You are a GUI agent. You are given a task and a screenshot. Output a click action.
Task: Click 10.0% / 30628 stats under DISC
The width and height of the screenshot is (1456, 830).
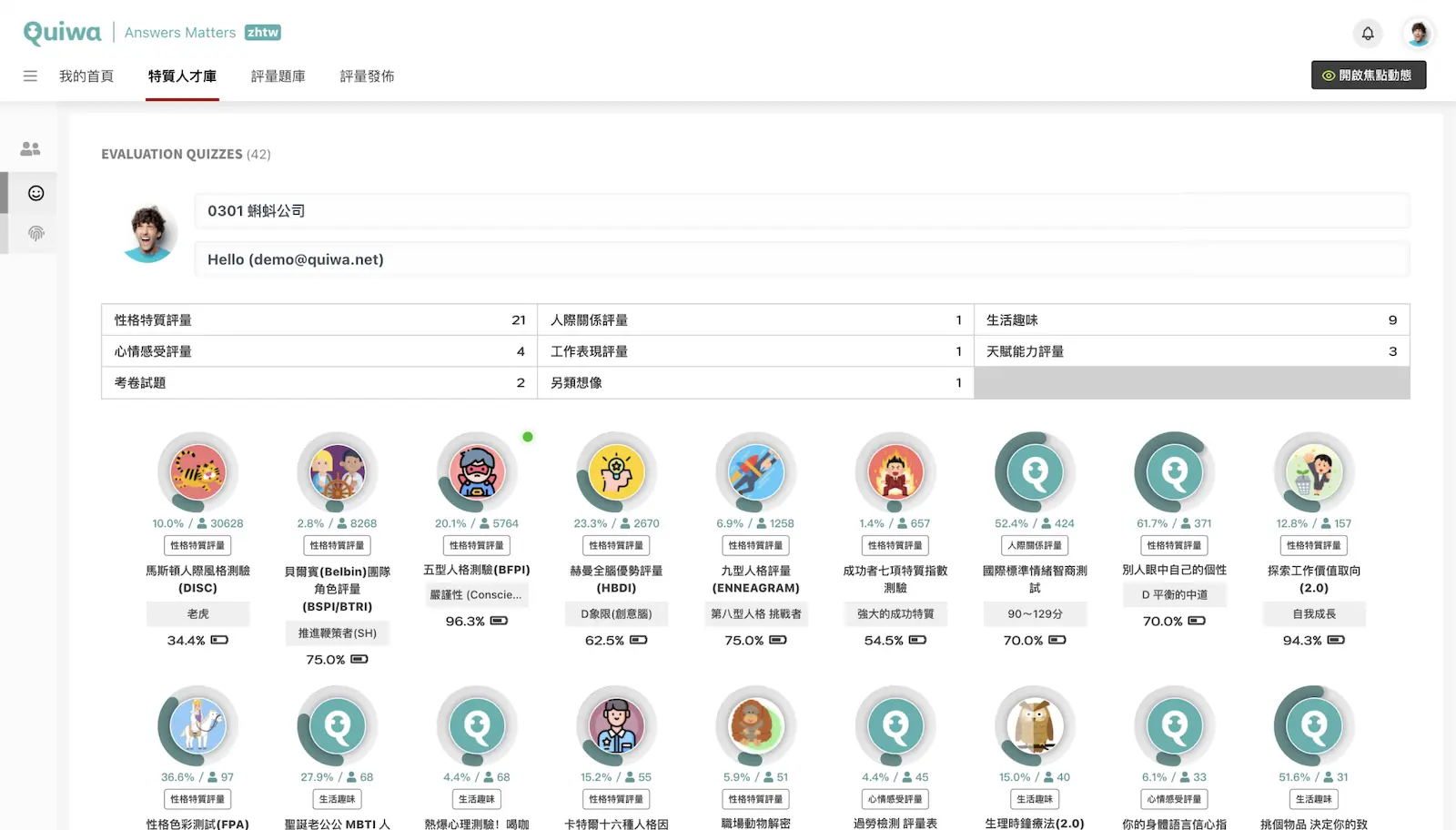tap(197, 523)
